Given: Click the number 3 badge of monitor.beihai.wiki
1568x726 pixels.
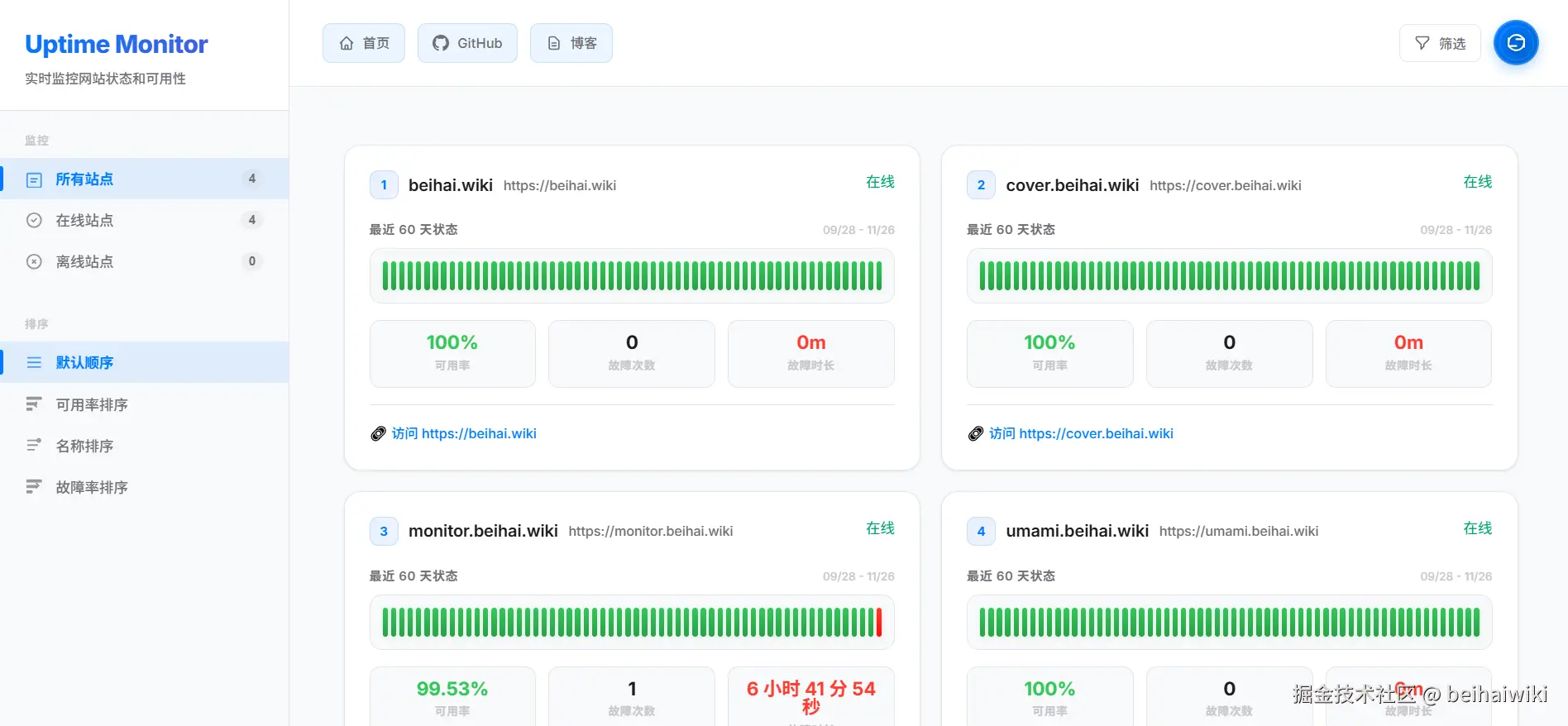Looking at the screenshot, I should click(x=384, y=531).
